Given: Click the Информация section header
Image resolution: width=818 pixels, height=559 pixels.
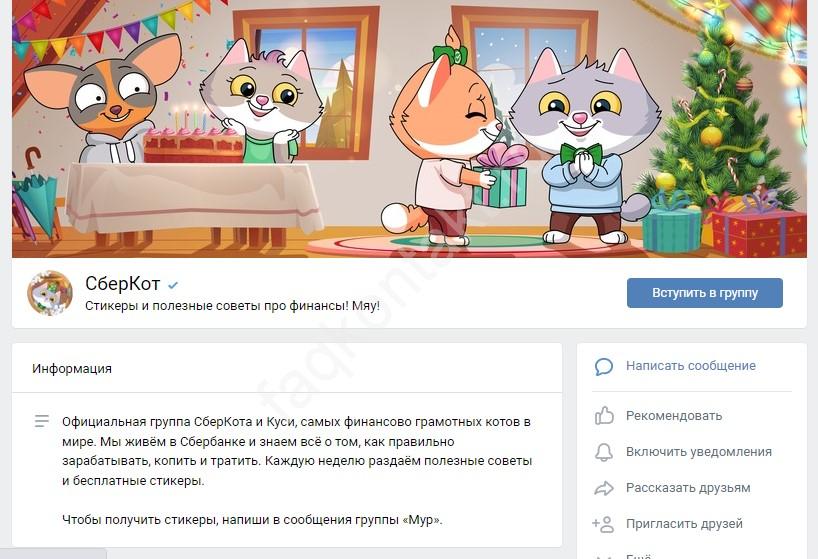Looking at the screenshot, I should tap(72, 369).
